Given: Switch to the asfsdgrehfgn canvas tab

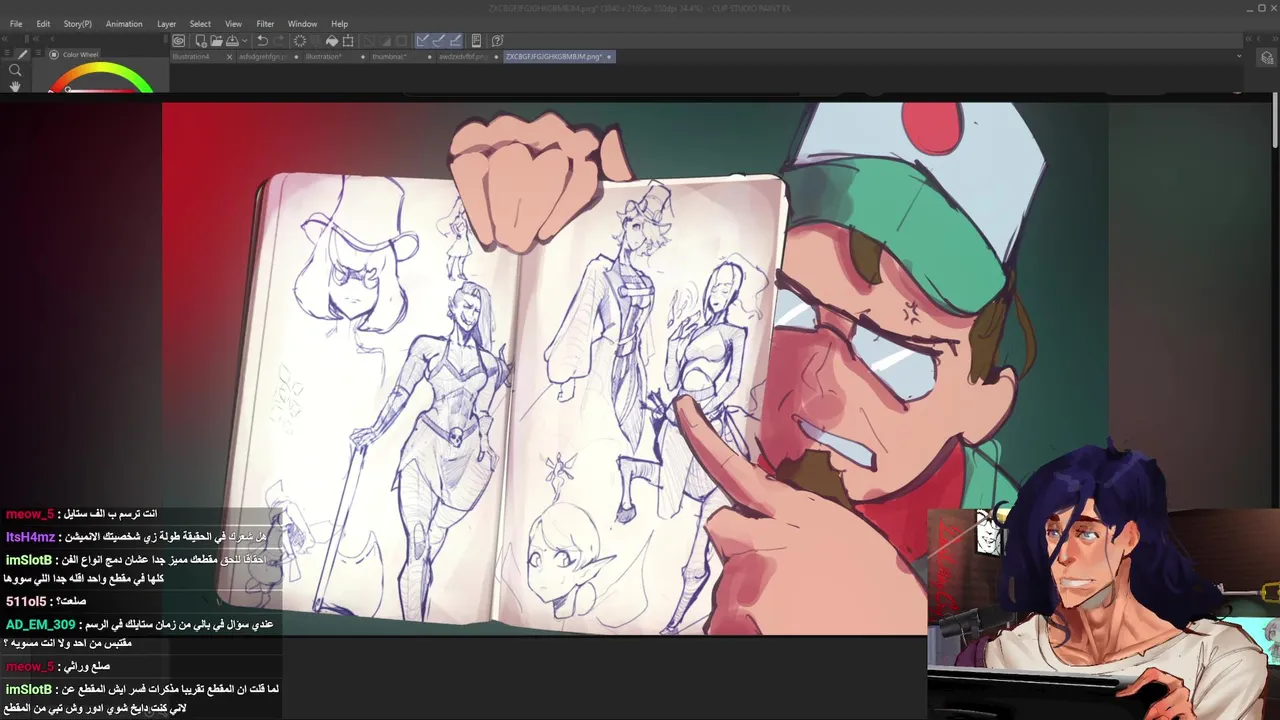Looking at the screenshot, I should (263, 57).
